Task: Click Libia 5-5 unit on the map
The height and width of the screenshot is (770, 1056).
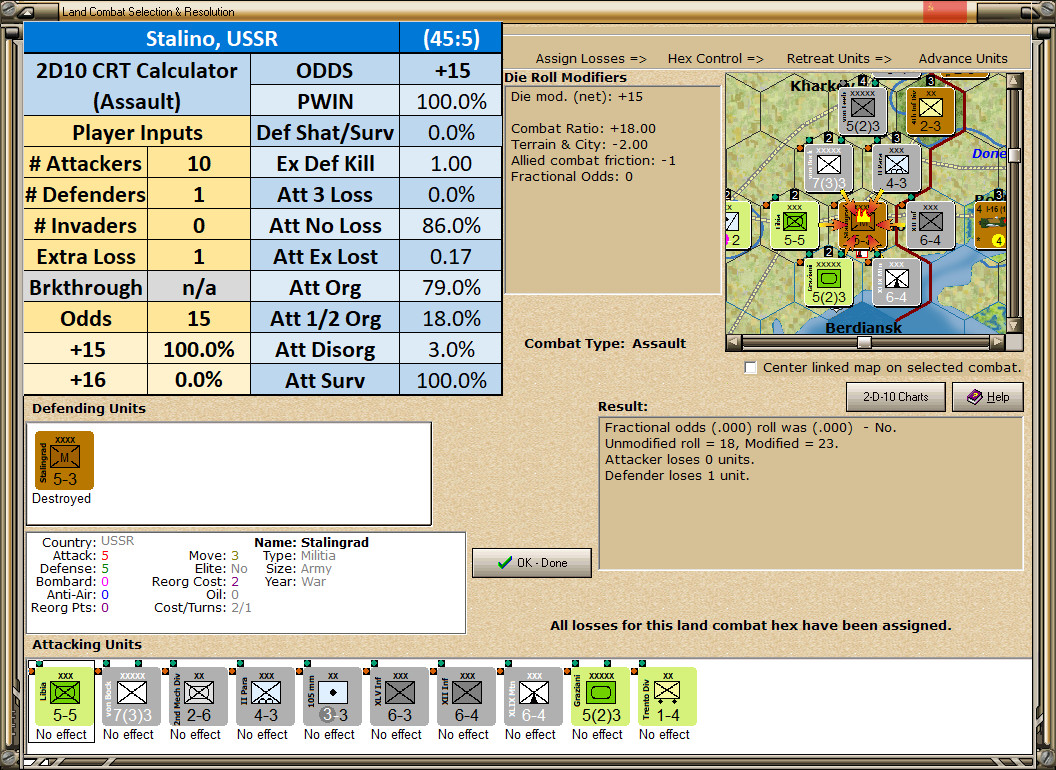Action: (x=795, y=225)
